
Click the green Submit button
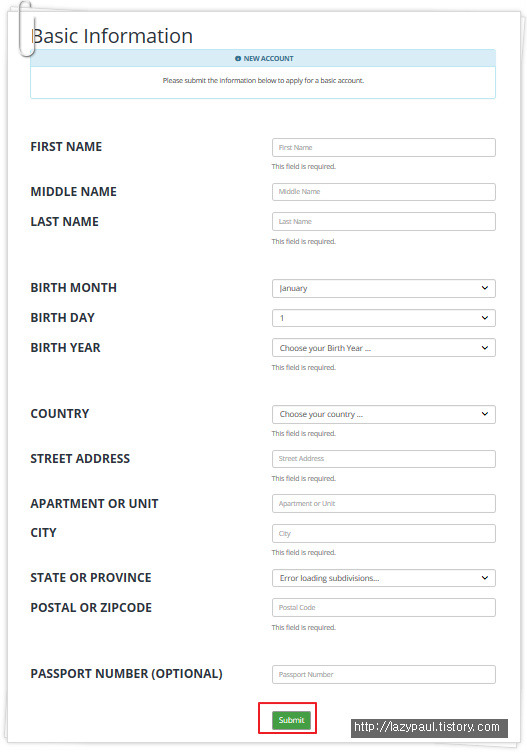[291, 720]
